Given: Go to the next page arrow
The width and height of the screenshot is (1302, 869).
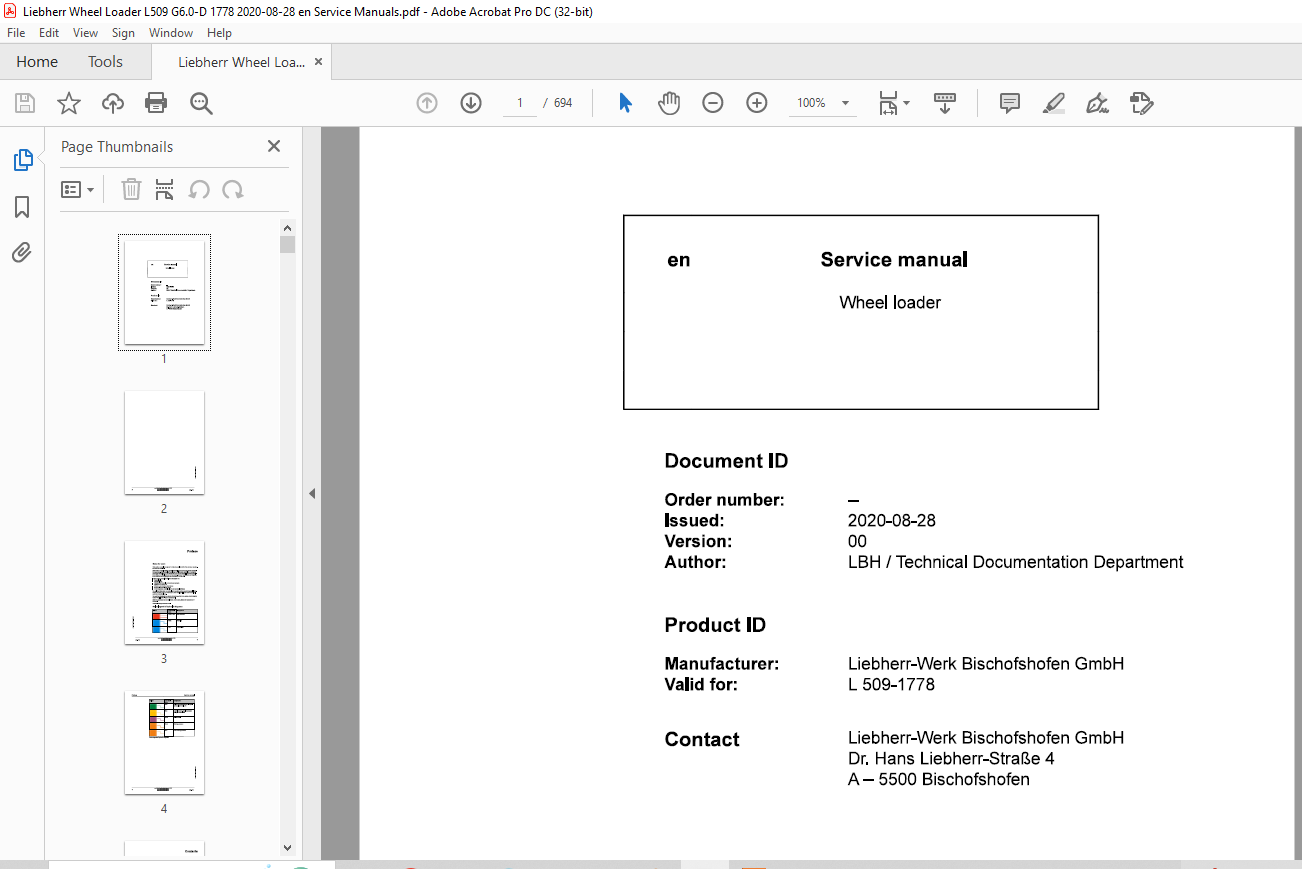Looking at the screenshot, I should click(x=471, y=103).
